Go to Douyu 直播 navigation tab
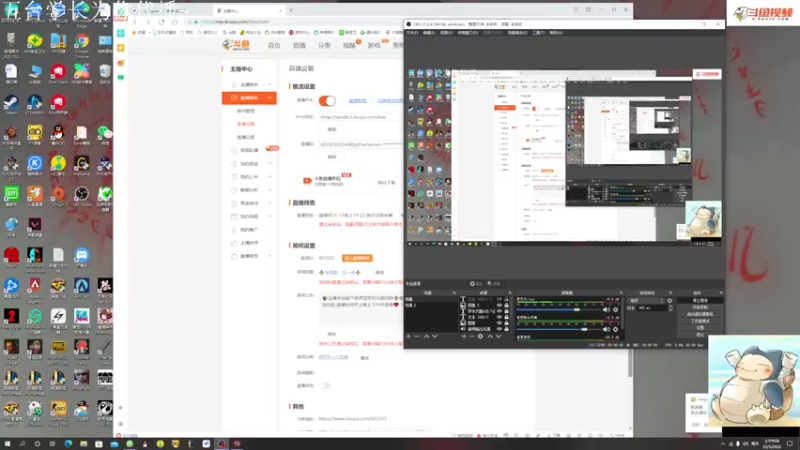The height and width of the screenshot is (450, 800). click(299, 45)
